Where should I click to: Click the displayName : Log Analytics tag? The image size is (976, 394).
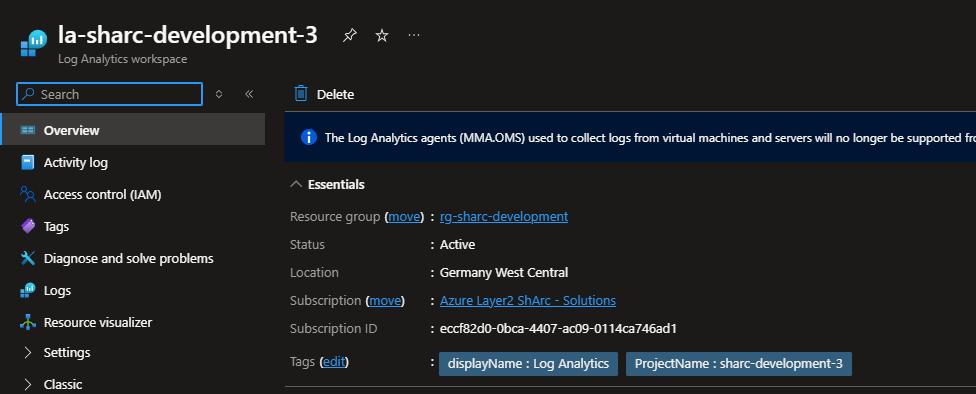(528, 364)
